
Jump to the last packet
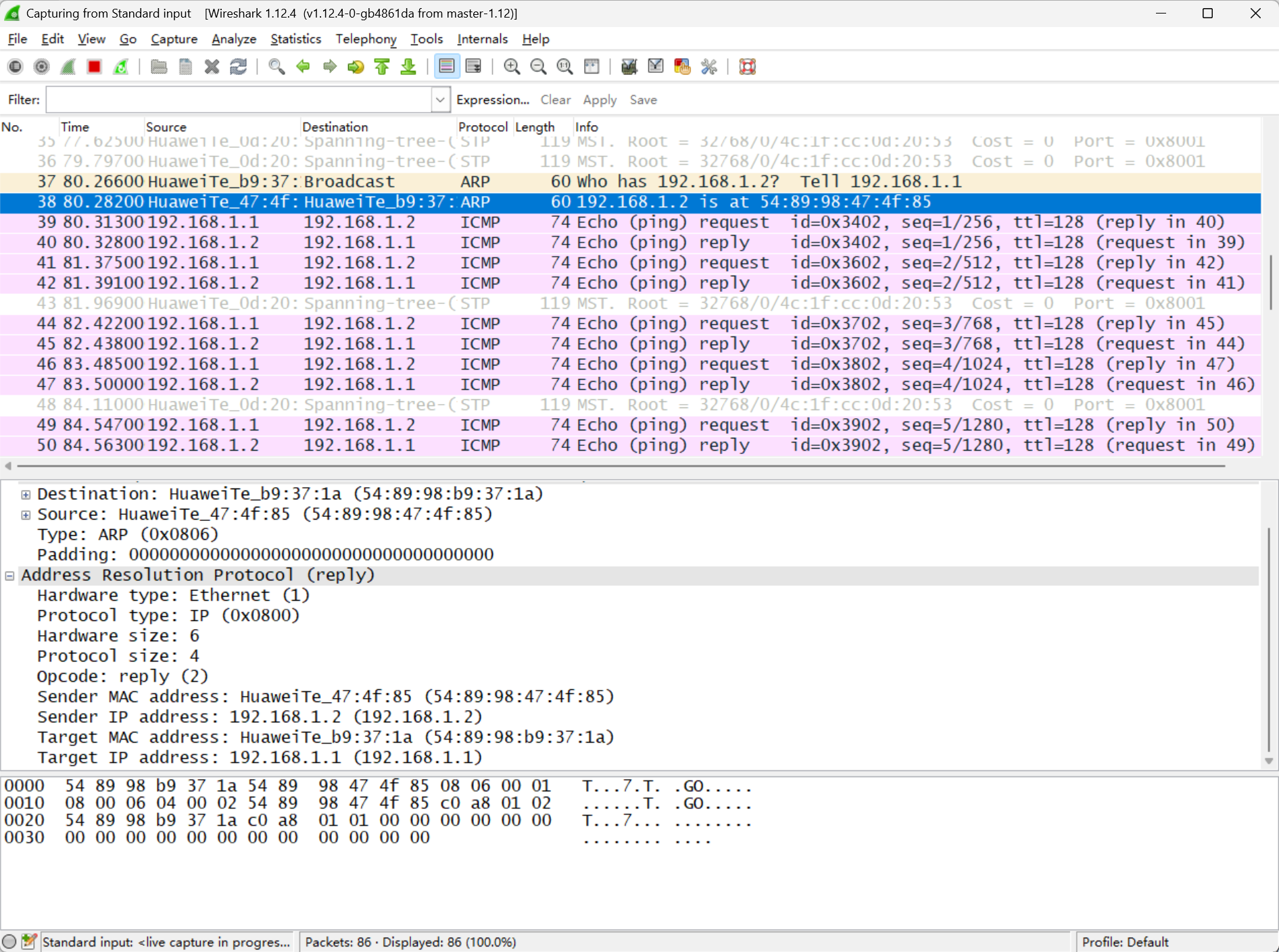coord(408,66)
